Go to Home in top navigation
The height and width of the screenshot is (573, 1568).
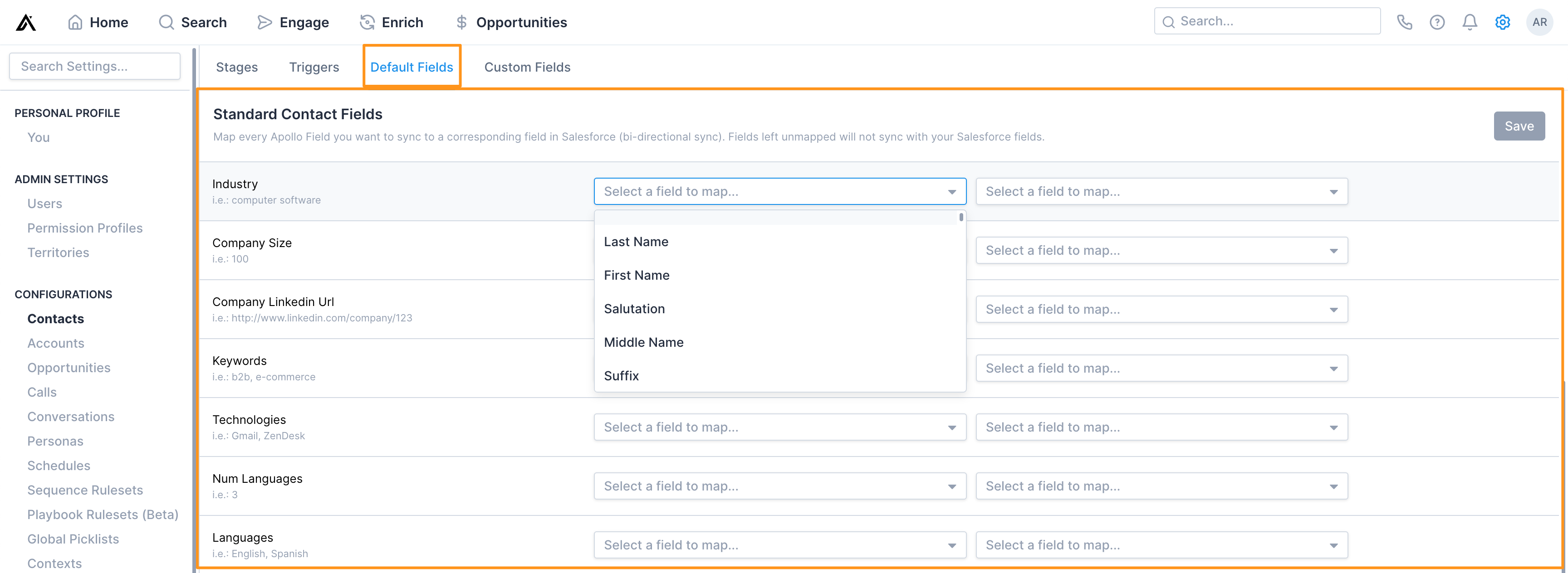tap(98, 23)
